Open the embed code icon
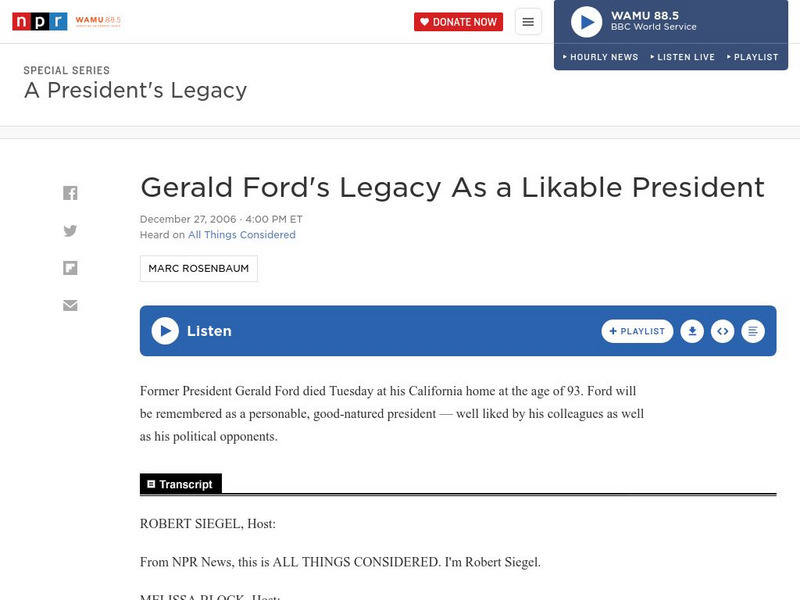 coord(721,330)
